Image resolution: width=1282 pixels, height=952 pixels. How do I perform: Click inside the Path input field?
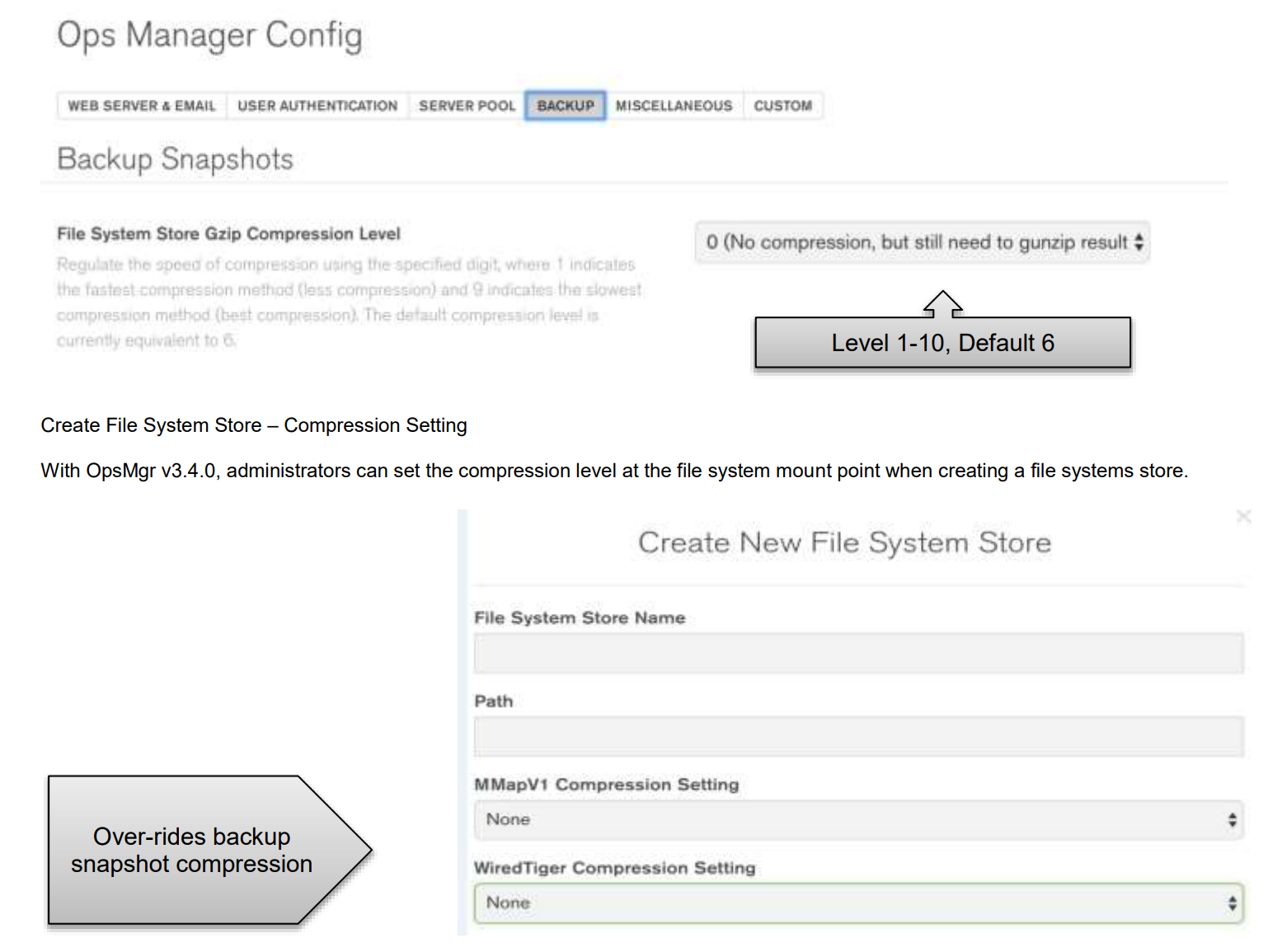tap(857, 736)
